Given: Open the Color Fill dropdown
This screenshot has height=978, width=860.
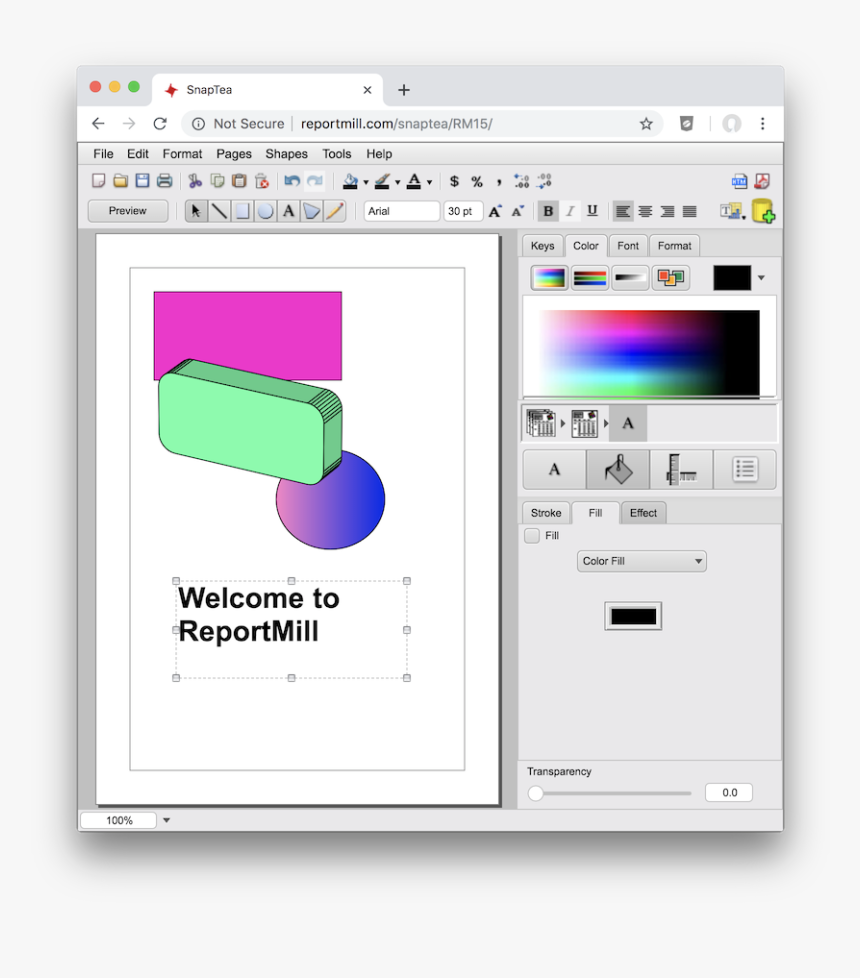Looking at the screenshot, I should click(x=641, y=561).
